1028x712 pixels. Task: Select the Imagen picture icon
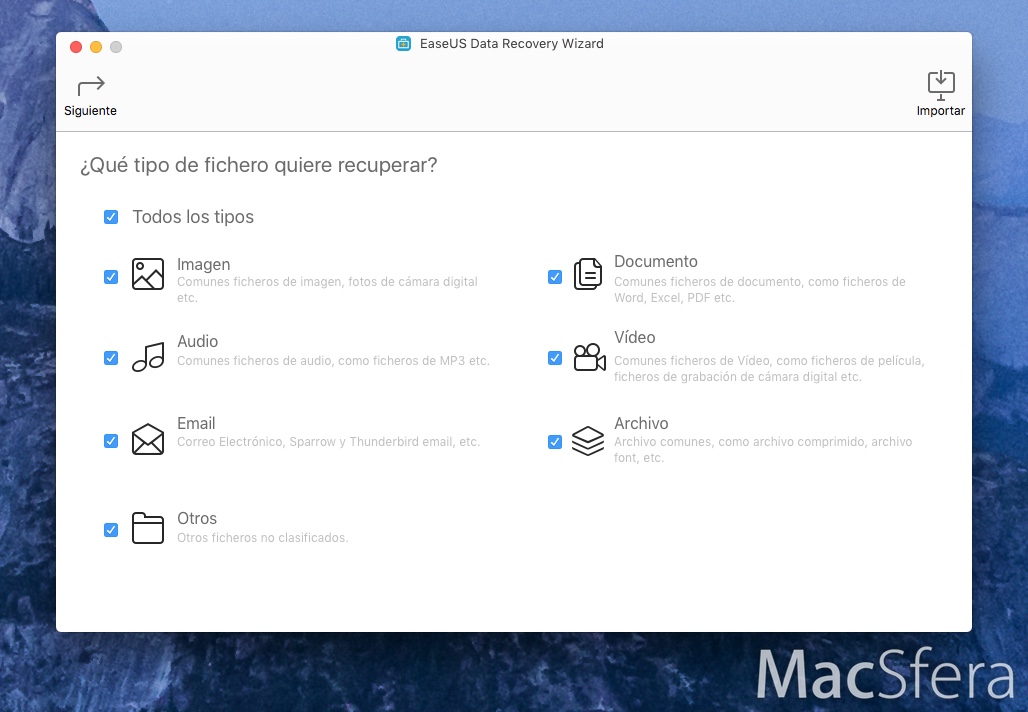click(x=148, y=274)
